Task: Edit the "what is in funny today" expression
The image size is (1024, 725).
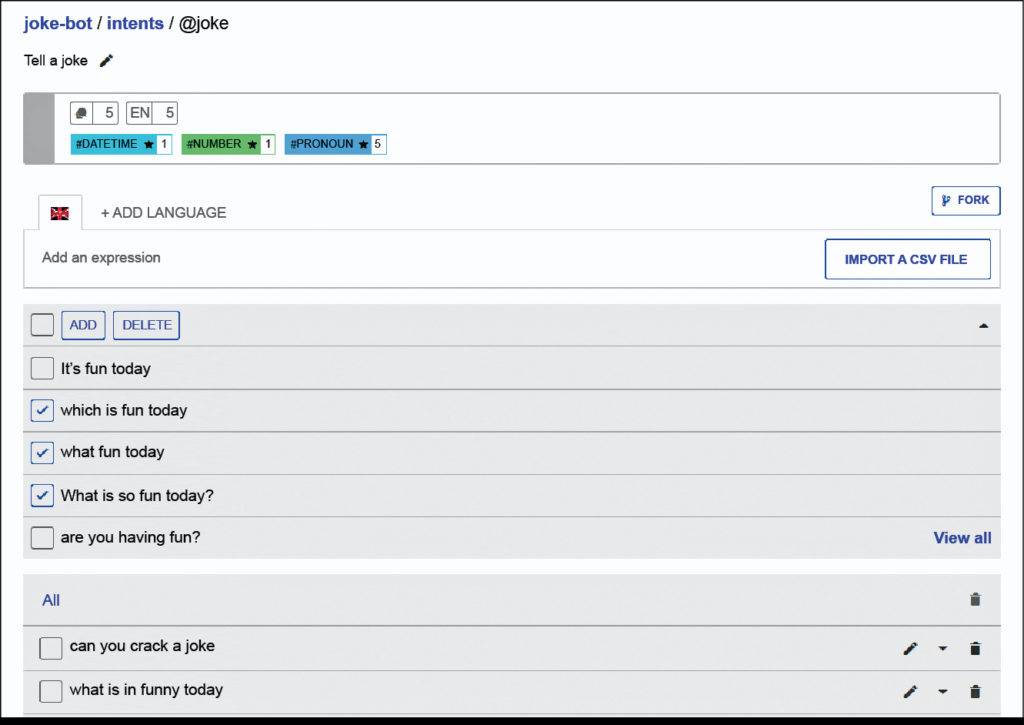Action: click(x=910, y=691)
